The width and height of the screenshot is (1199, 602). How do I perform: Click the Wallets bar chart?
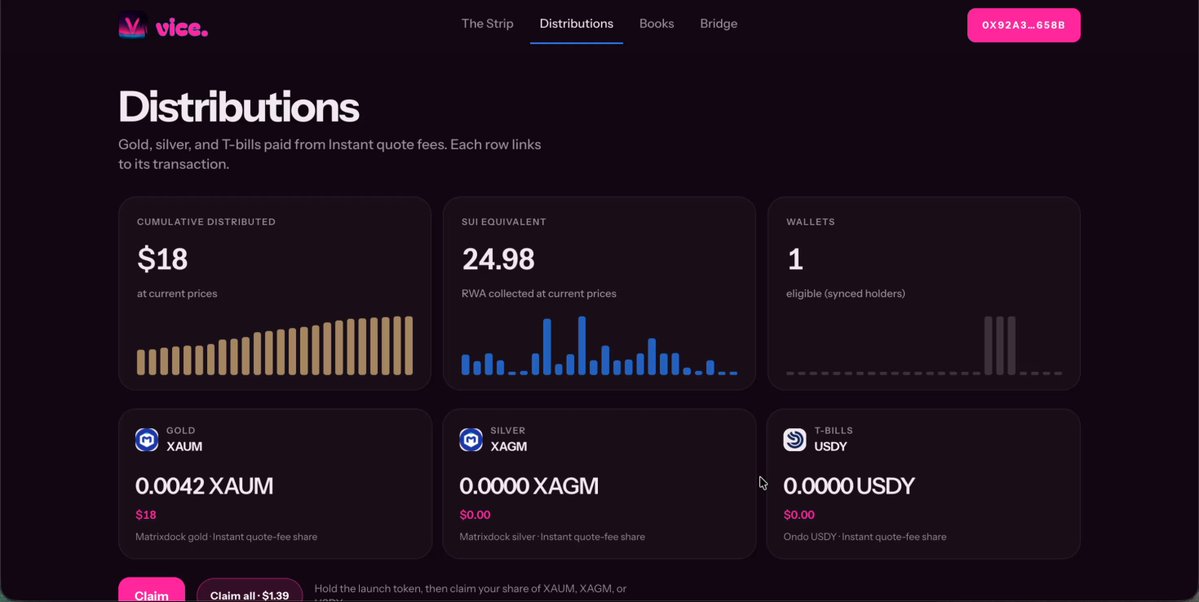click(924, 346)
